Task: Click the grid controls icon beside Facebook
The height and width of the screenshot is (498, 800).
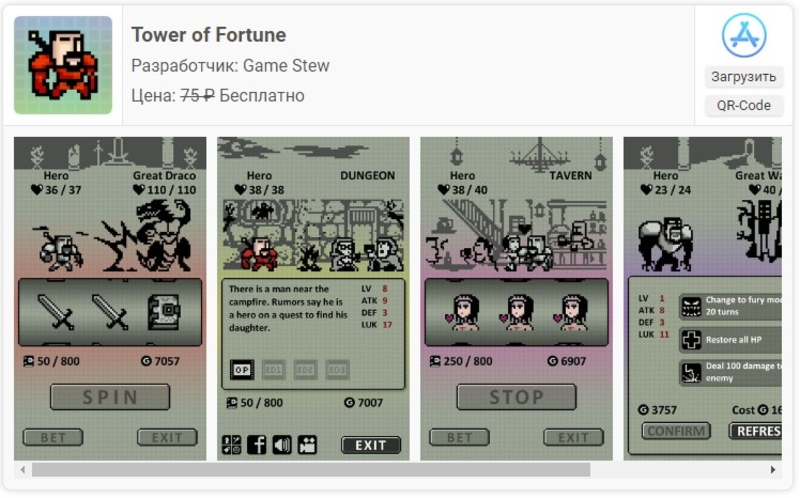Action: tap(232, 444)
